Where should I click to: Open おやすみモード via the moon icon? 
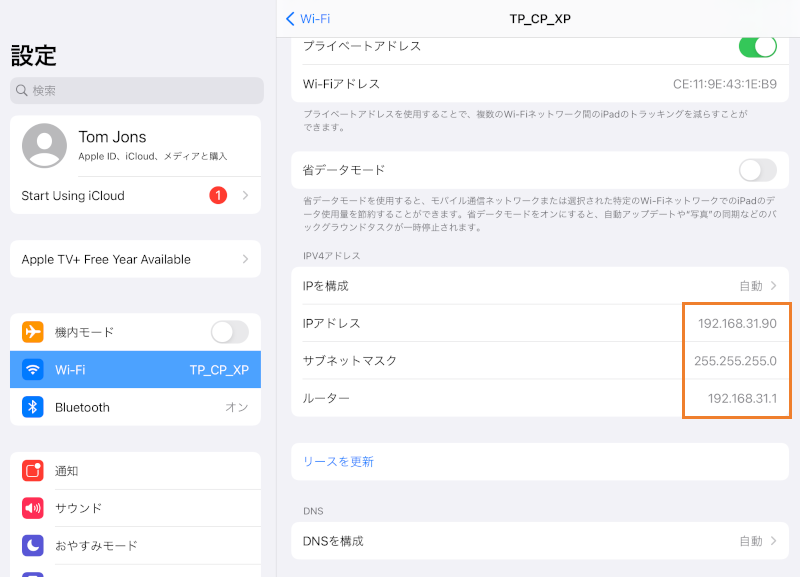(30, 543)
